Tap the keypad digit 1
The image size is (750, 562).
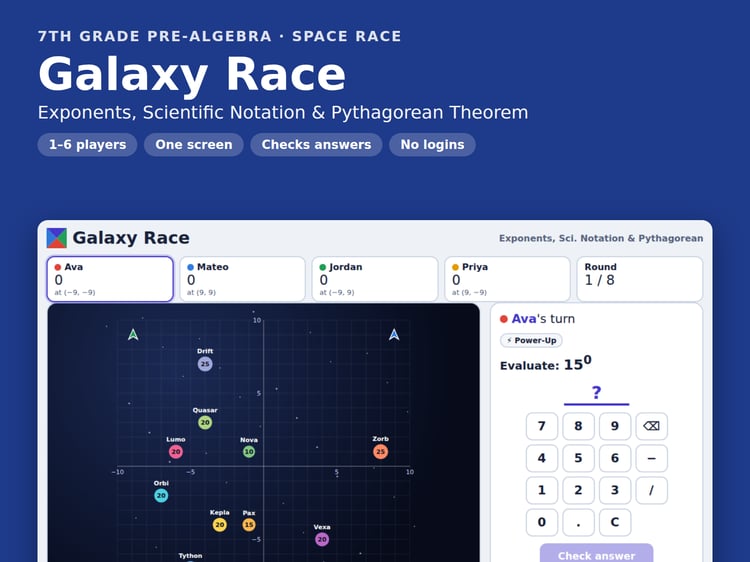541,490
